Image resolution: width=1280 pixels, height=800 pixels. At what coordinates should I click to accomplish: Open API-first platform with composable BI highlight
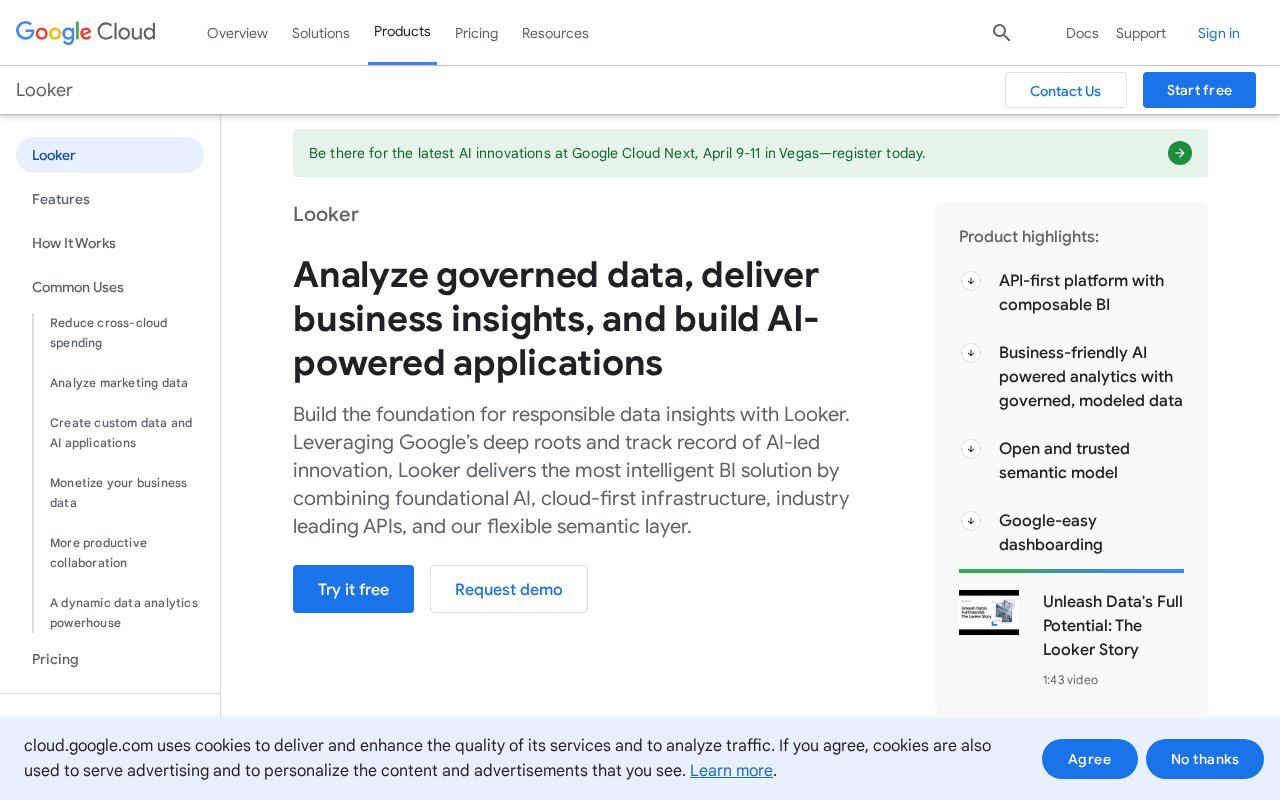click(1081, 293)
